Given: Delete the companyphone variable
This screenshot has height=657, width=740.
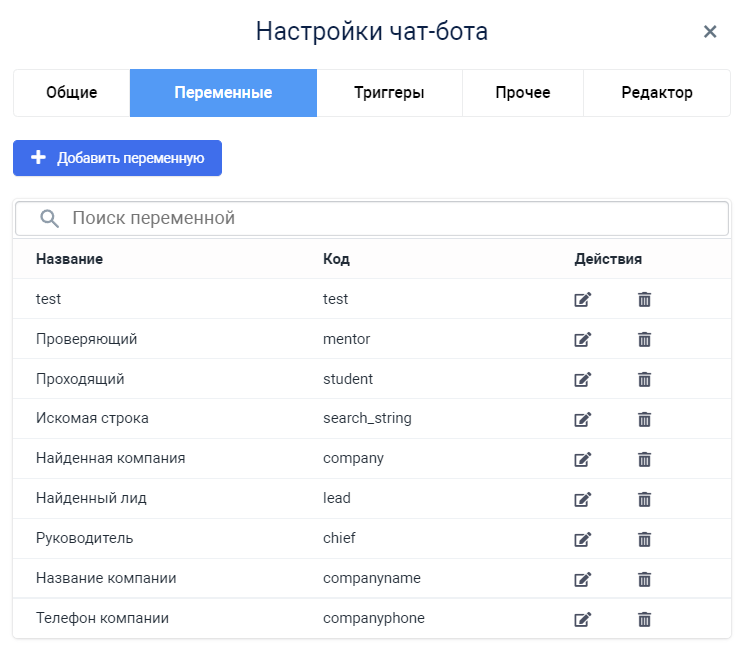Looking at the screenshot, I should click(644, 619).
